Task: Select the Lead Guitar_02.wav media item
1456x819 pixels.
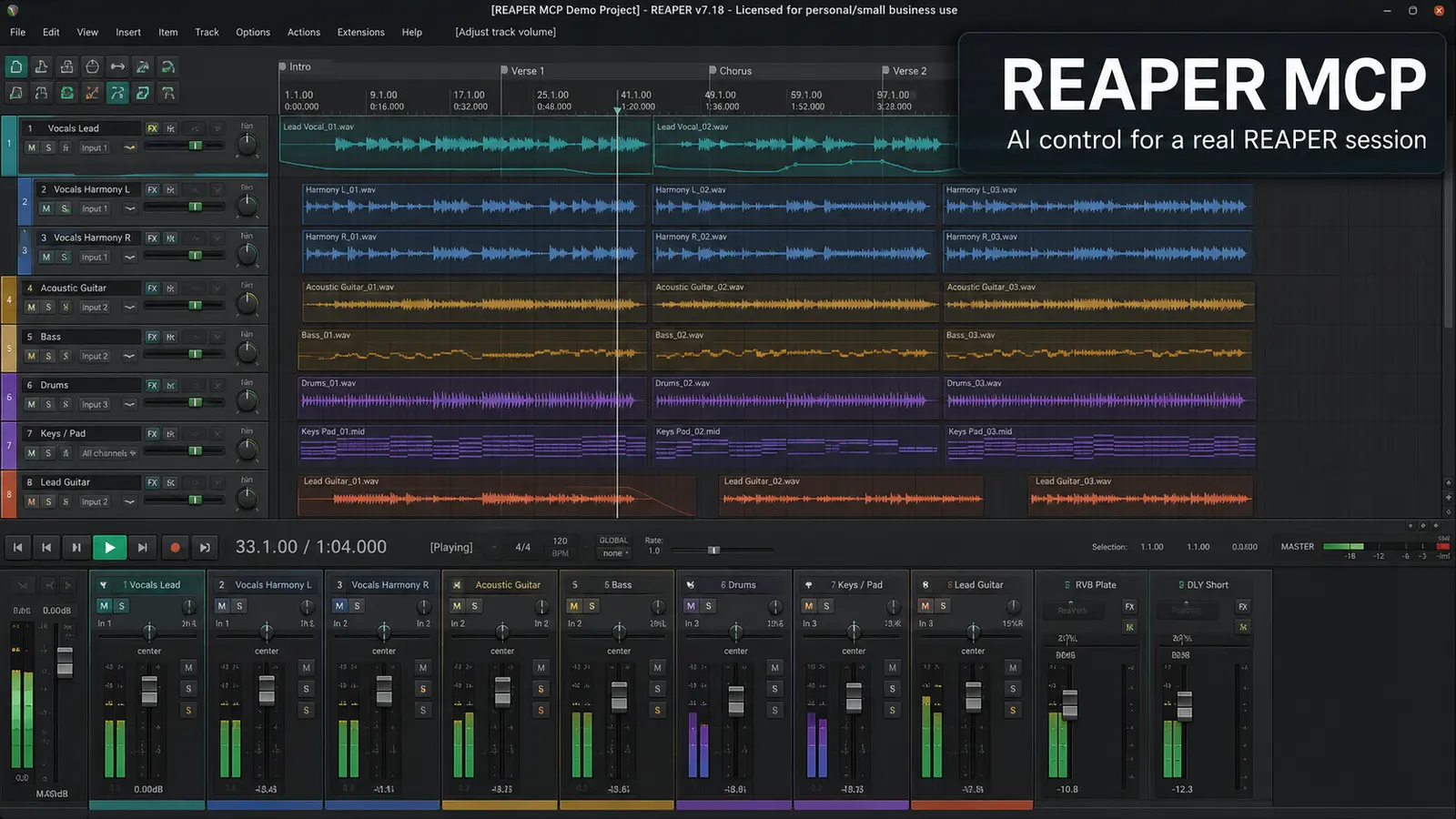Action: pyautogui.click(x=851, y=494)
